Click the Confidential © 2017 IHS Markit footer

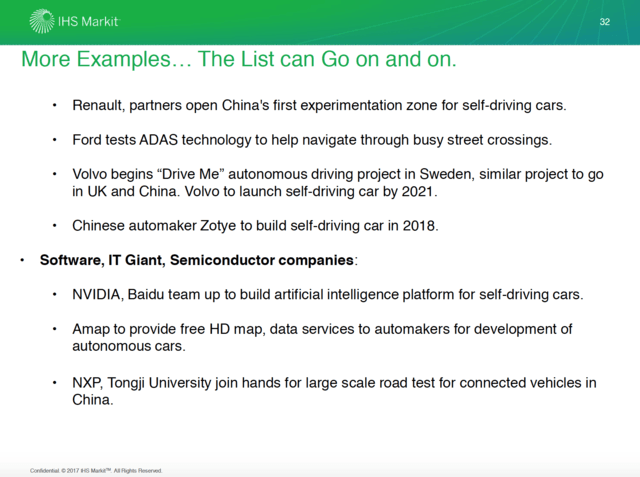point(96,470)
